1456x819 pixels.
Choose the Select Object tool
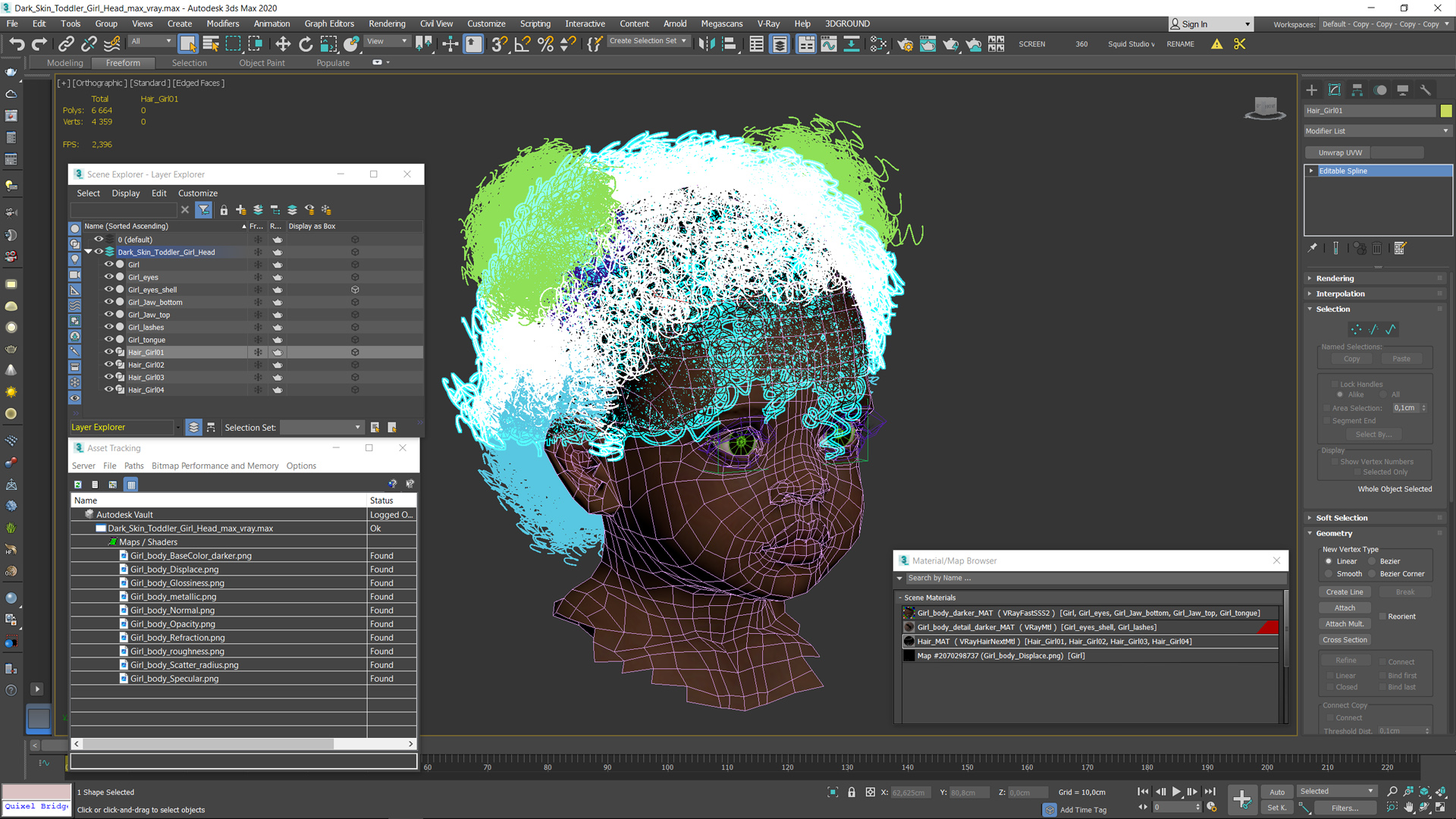coord(187,44)
